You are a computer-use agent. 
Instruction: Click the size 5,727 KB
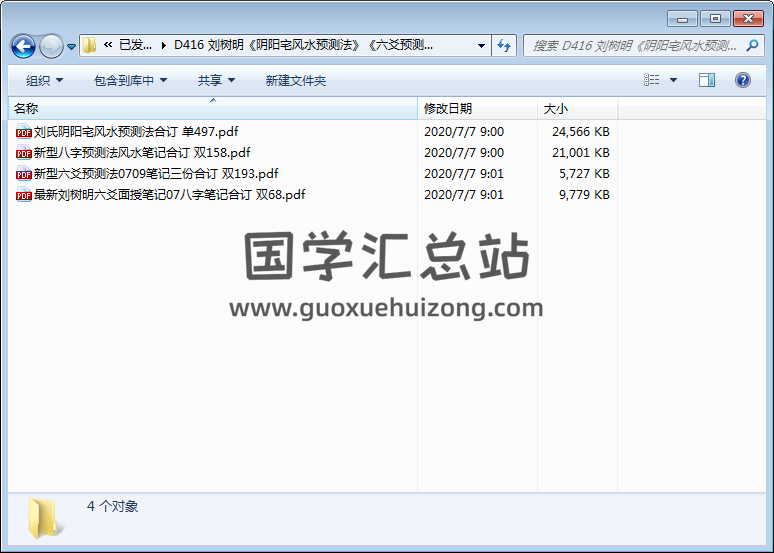pos(584,174)
